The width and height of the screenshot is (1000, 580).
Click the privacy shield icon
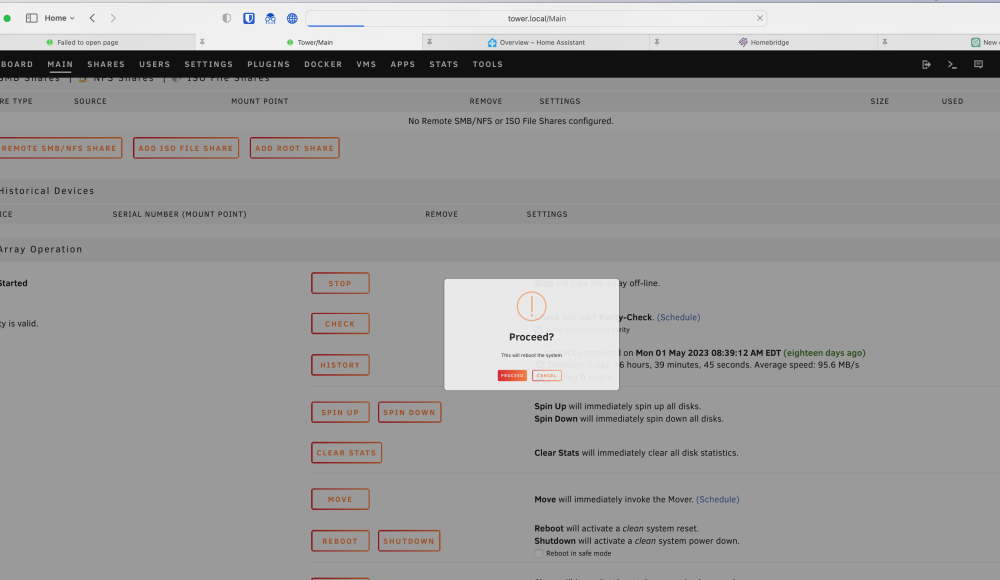226,18
